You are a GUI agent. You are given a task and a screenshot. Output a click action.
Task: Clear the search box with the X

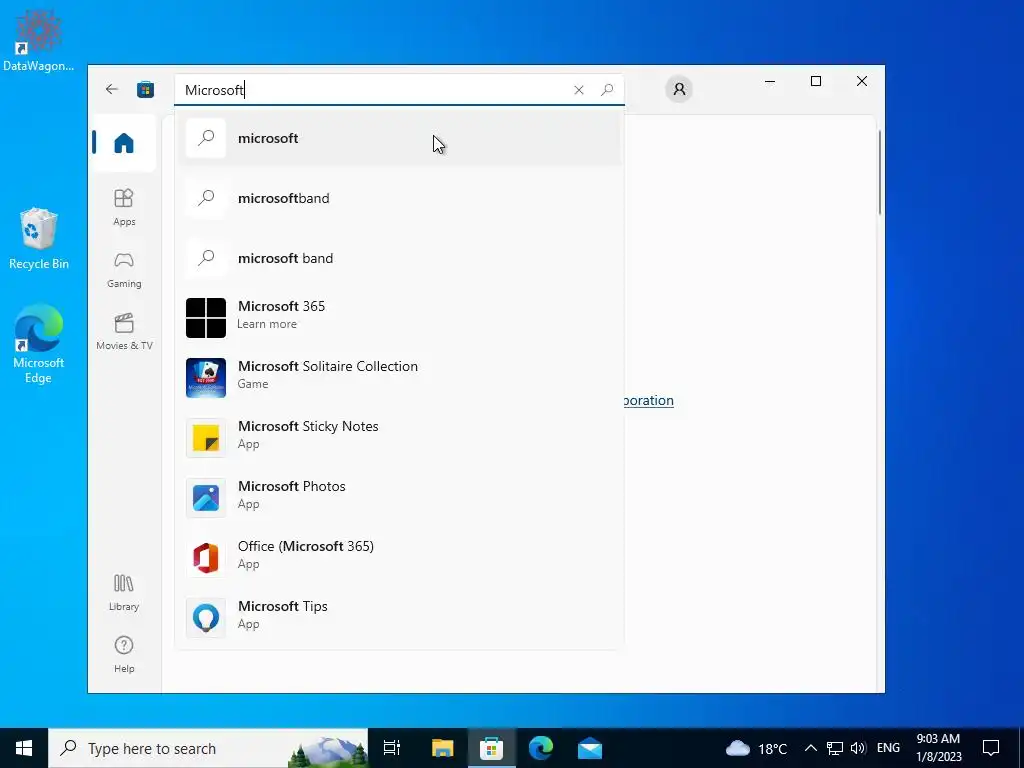579,90
